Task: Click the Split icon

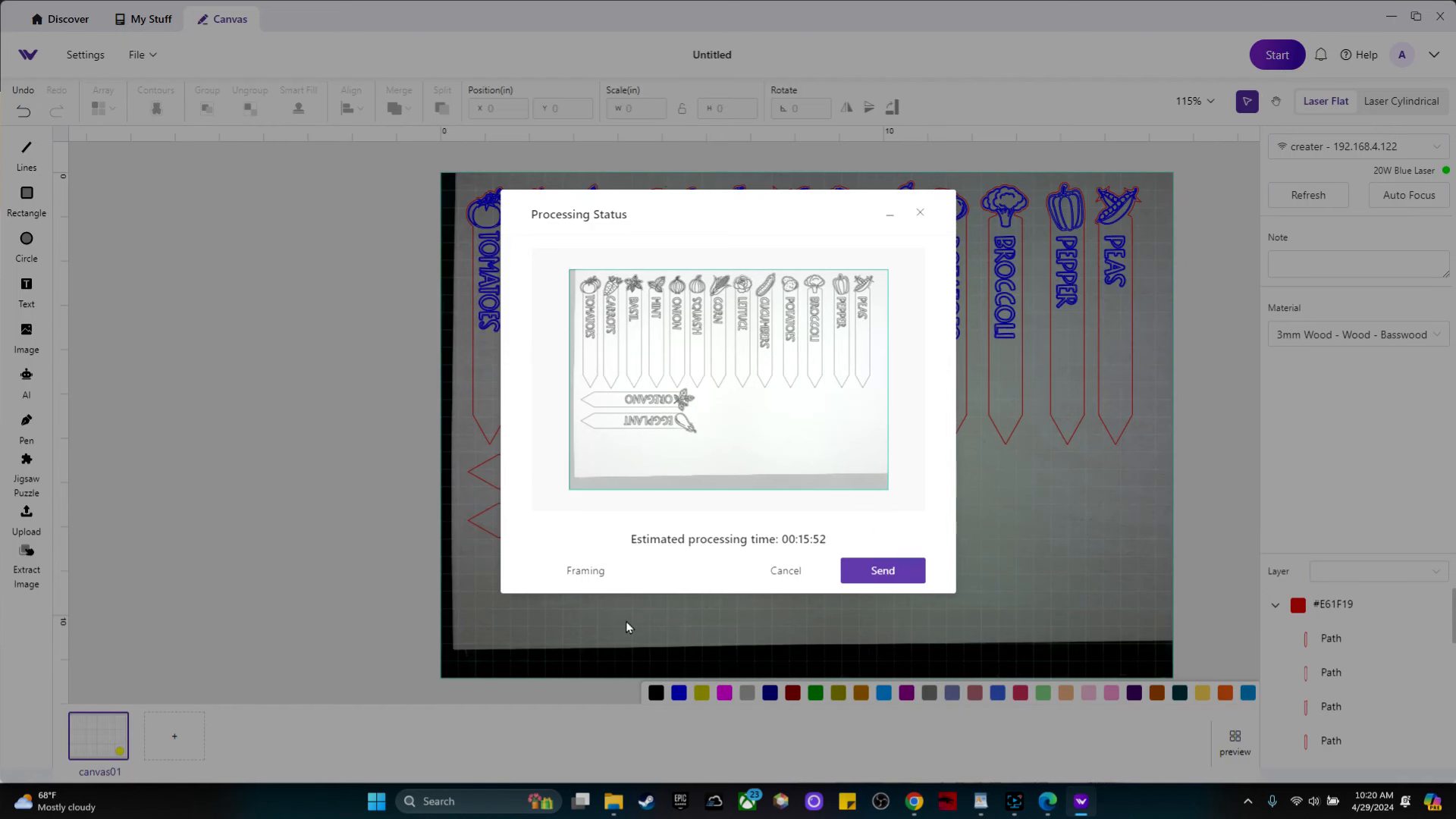Action: (x=442, y=108)
